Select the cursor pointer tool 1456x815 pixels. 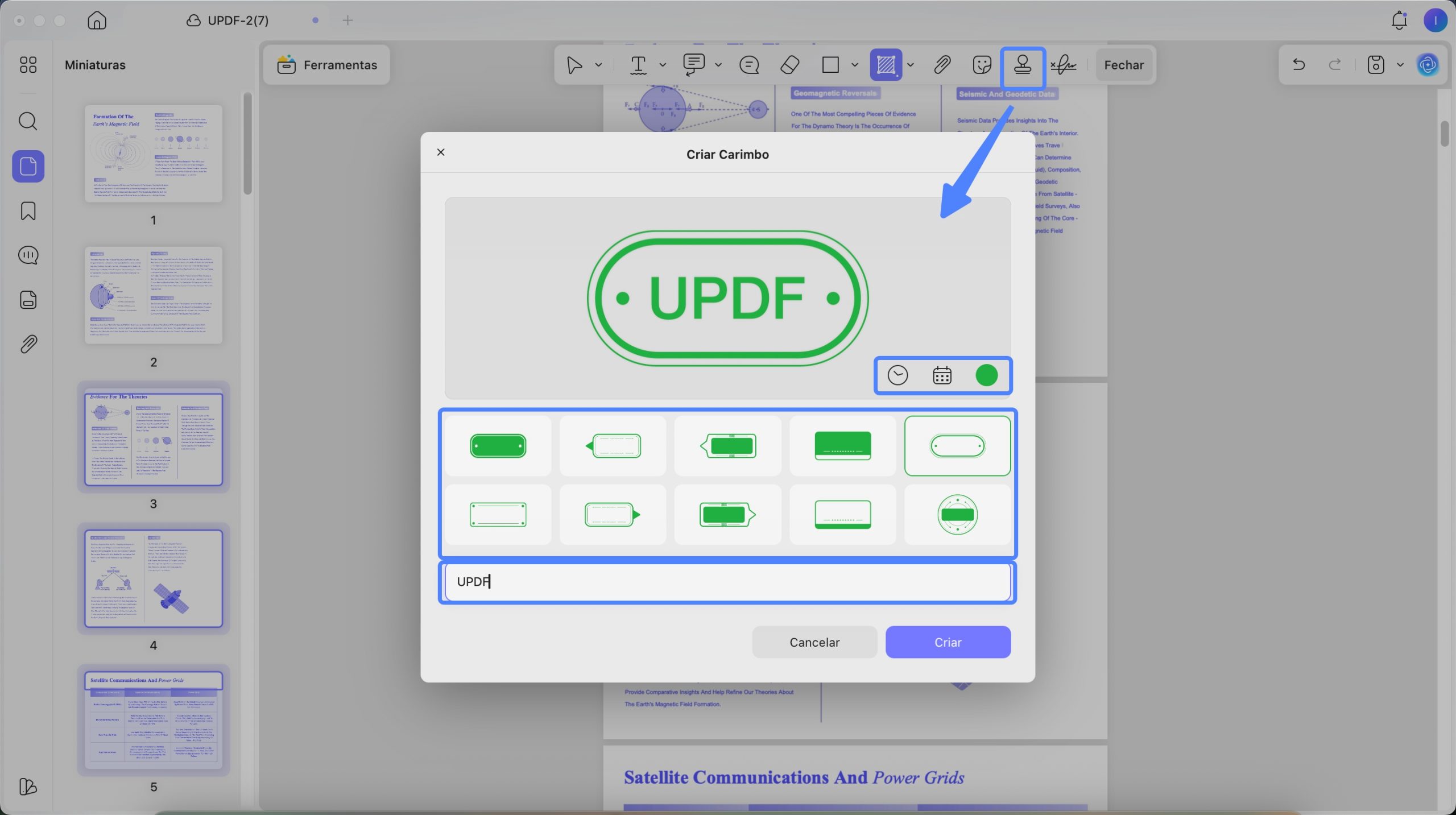point(574,65)
